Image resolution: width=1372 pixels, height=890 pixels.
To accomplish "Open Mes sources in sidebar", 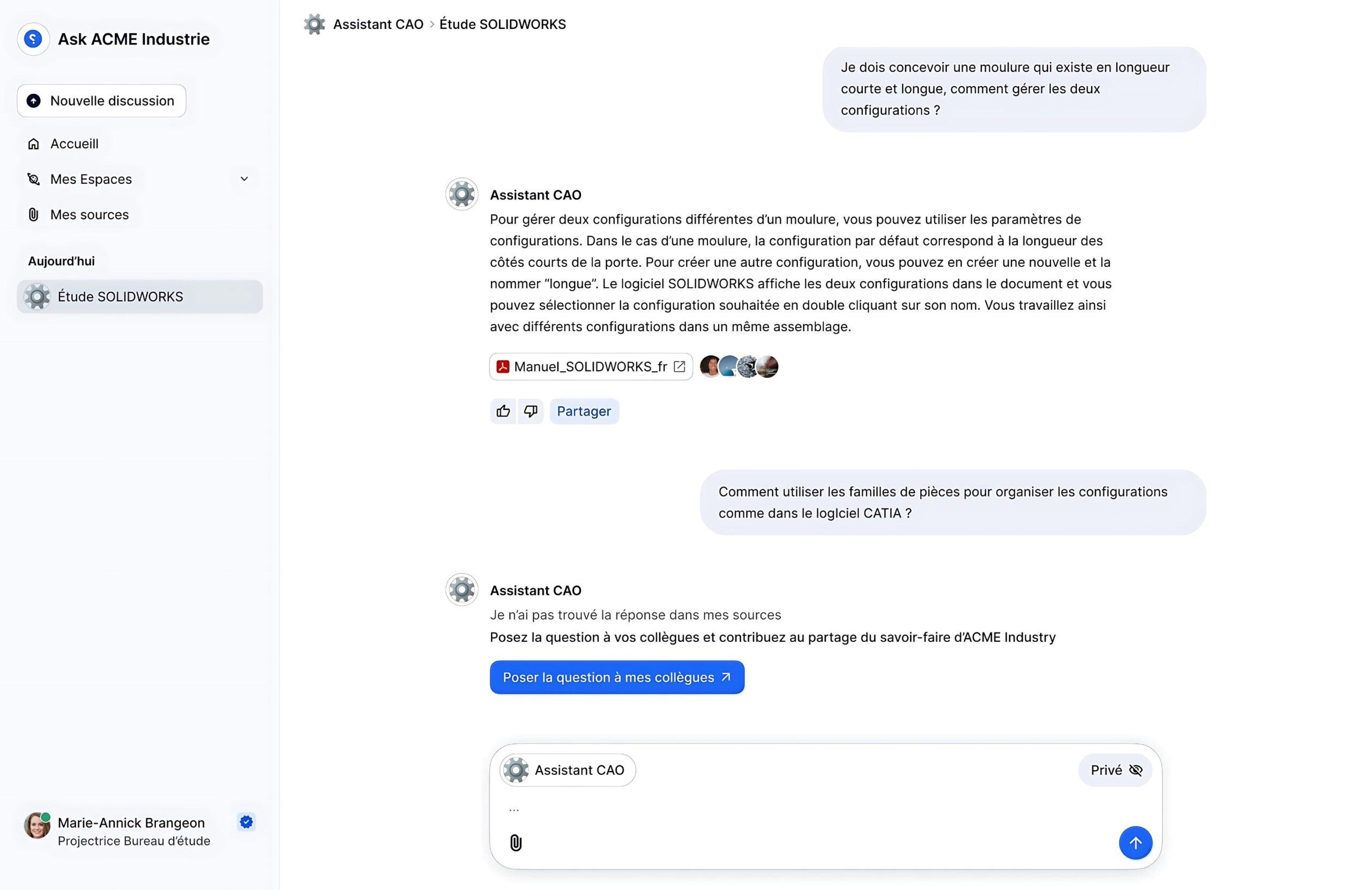I will point(89,214).
